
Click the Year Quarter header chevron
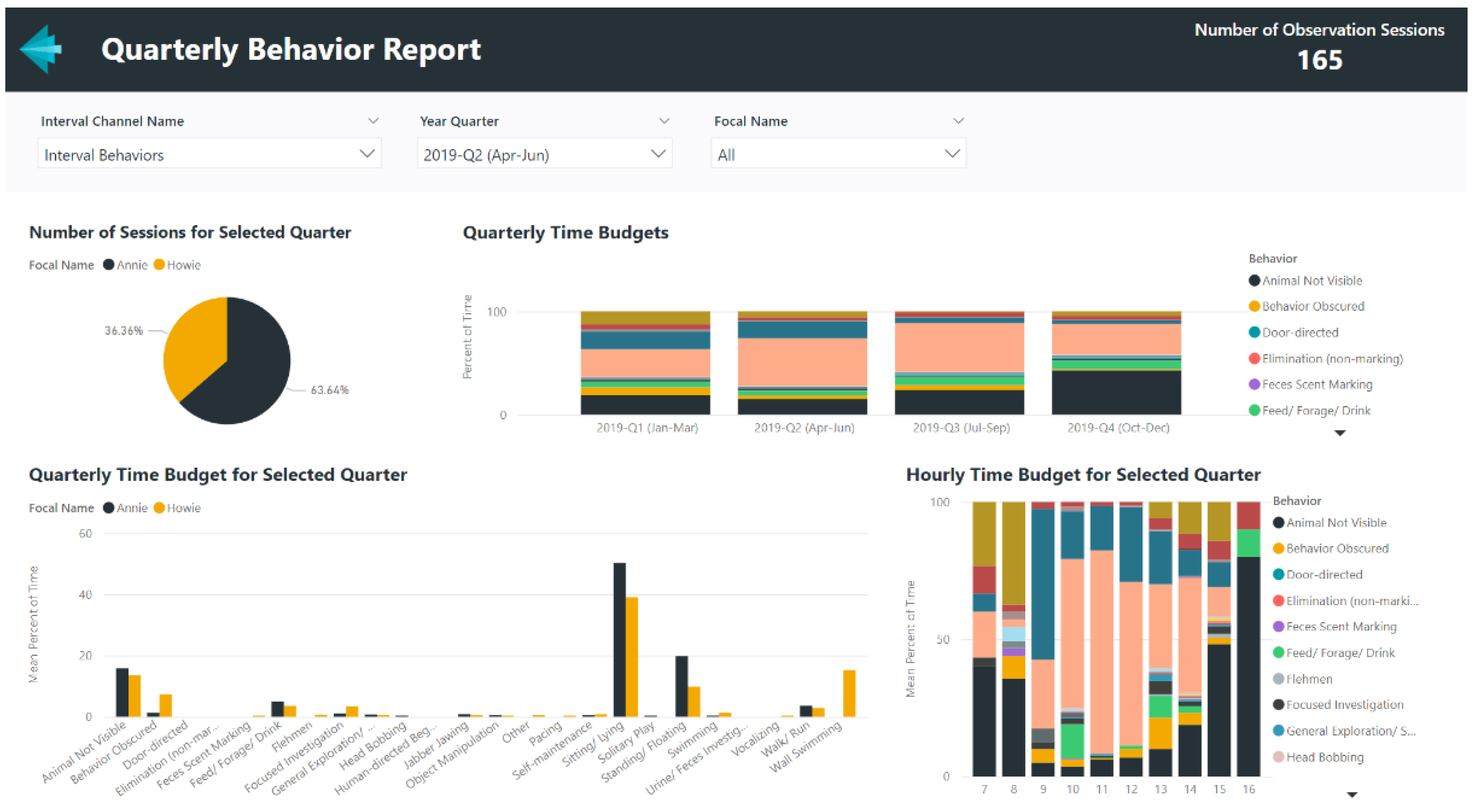coord(664,121)
